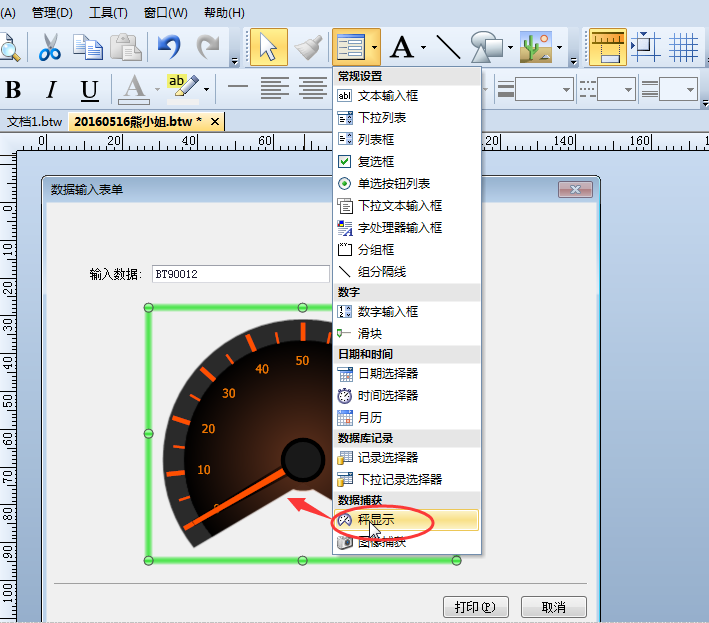Open the 帮助(H) menu
The width and height of the screenshot is (709, 623).
click(224, 13)
